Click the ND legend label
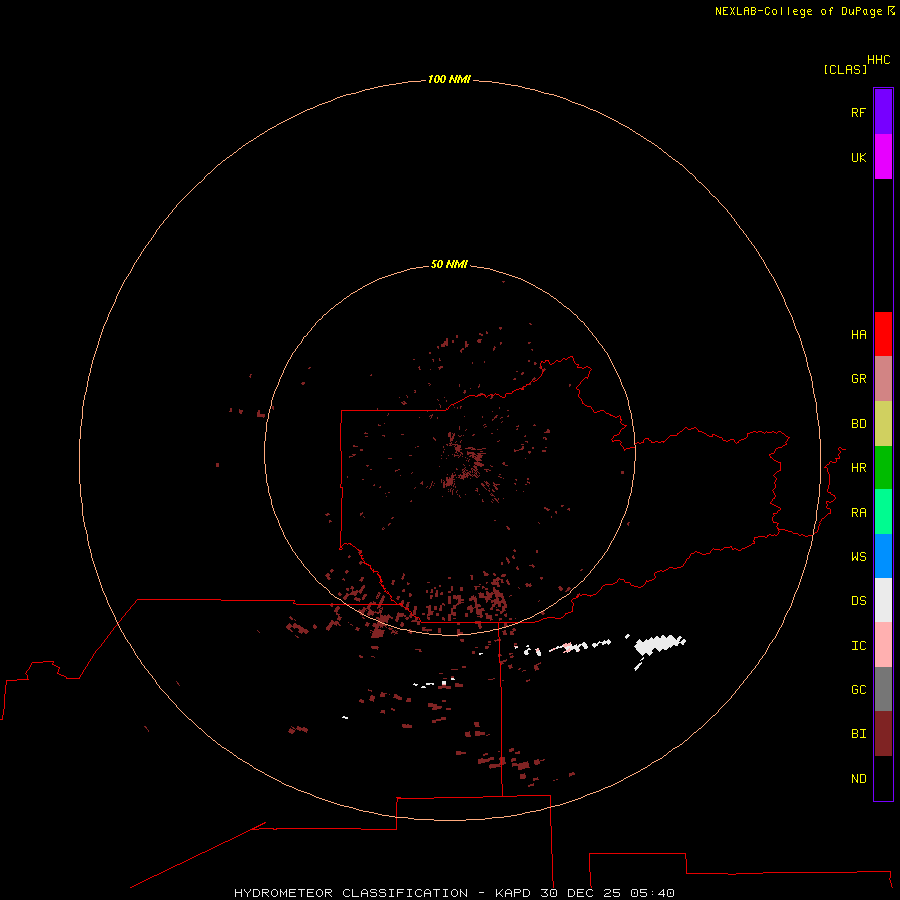900x900 pixels. tap(858, 779)
